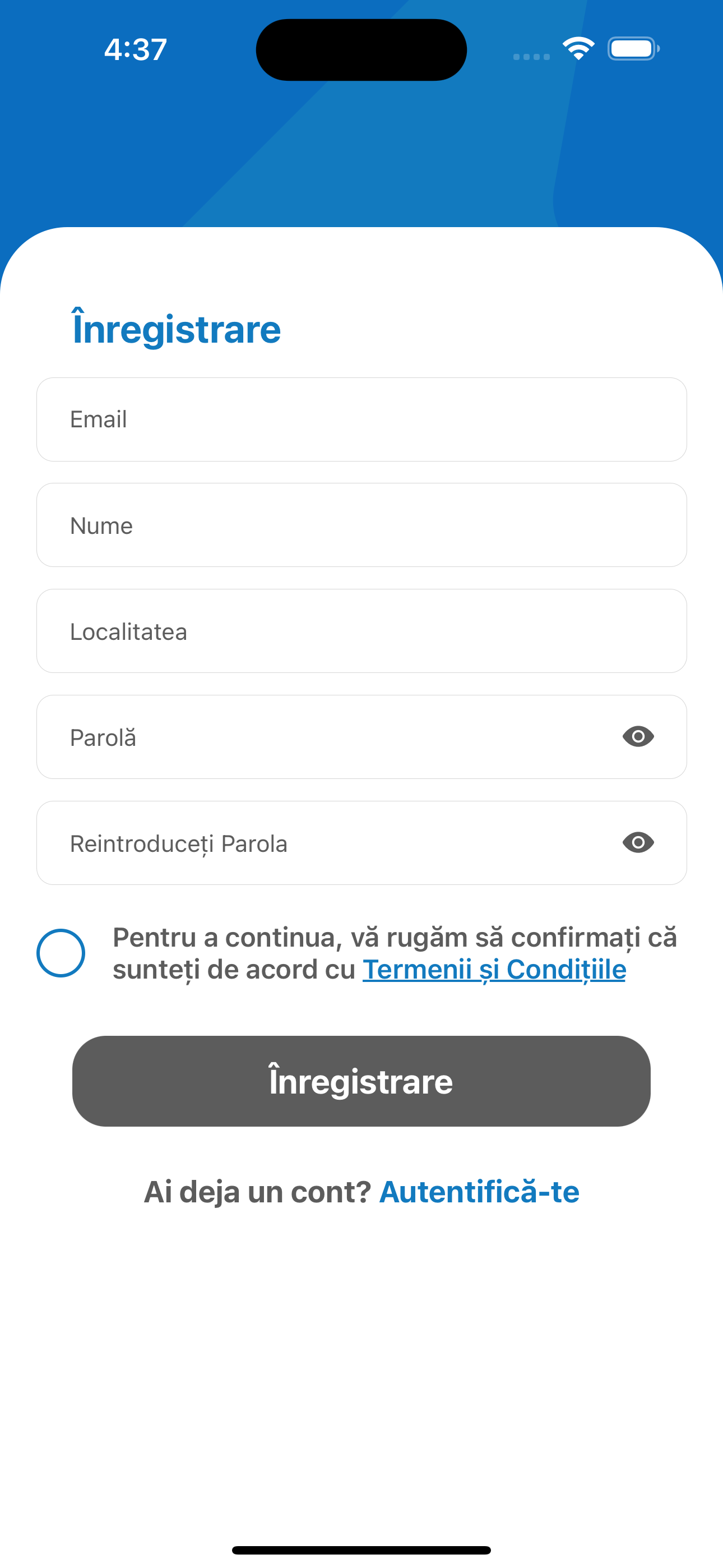Tap the battery indicator icon
The image size is (723, 1568).
click(633, 49)
